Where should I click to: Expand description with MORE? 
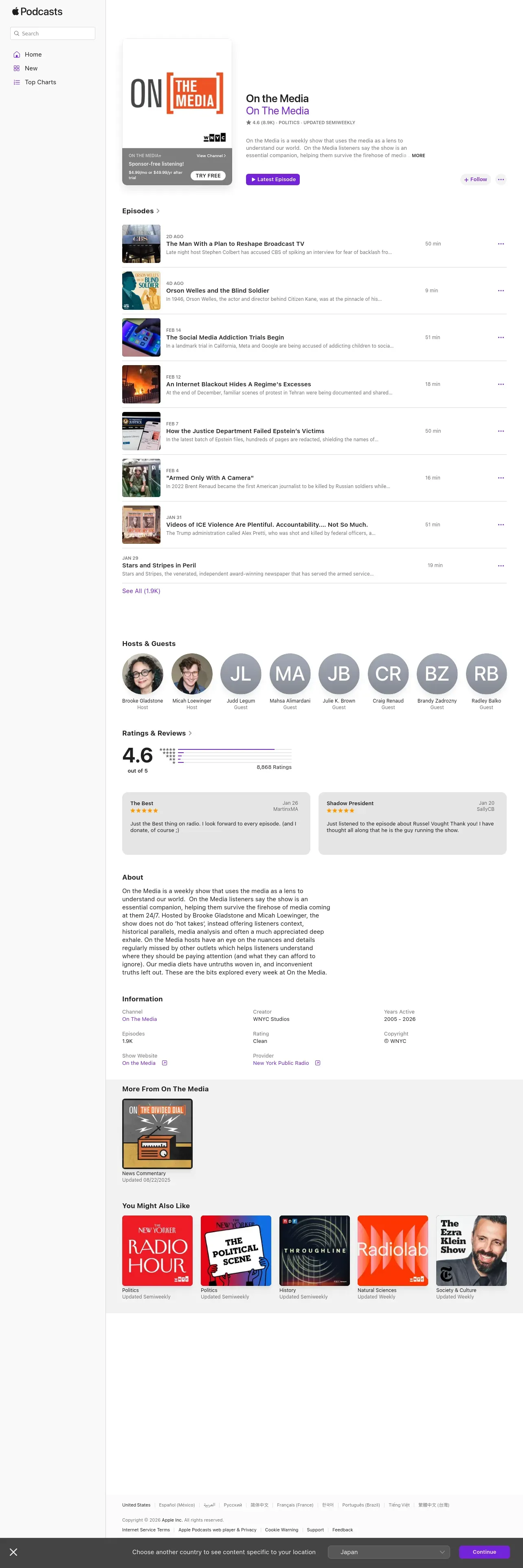pyautogui.click(x=418, y=156)
